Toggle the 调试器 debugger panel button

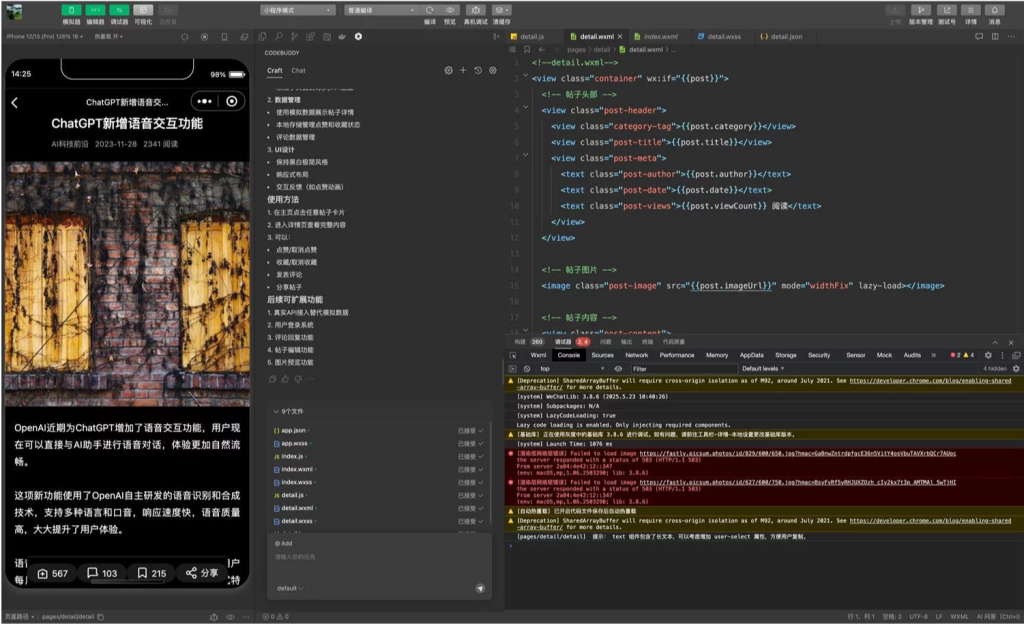coord(119,10)
